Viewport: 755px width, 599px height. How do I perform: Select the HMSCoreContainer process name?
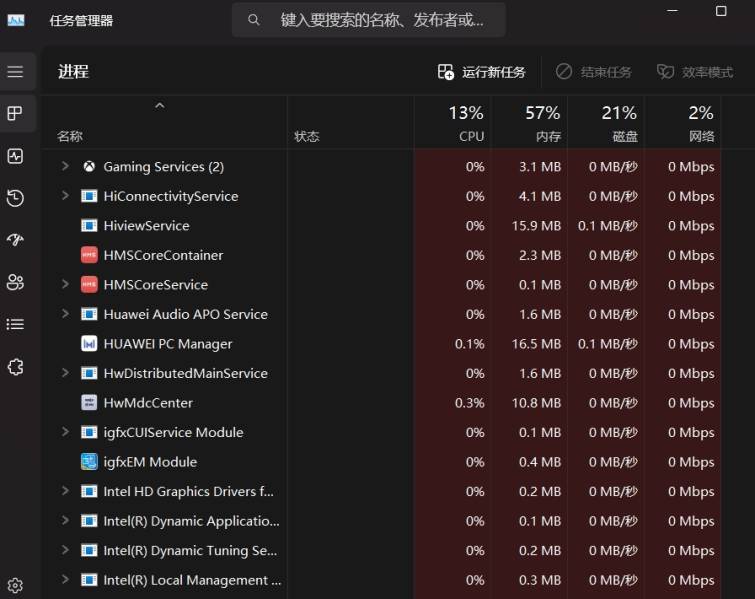click(163, 255)
